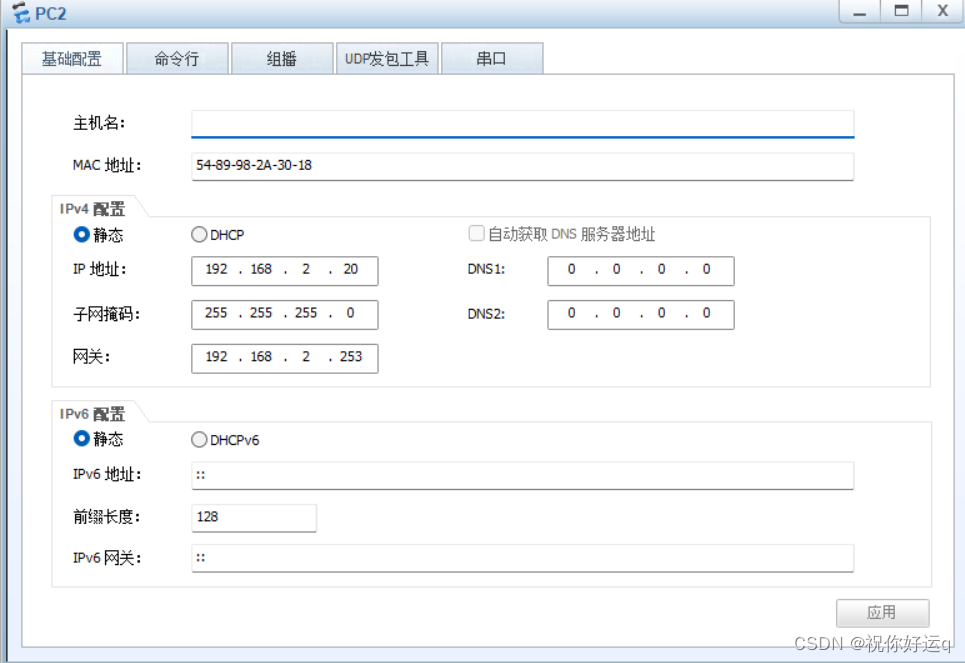
Task: Click the 网关 field showing 192.168.2.253
Action: point(284,357)
